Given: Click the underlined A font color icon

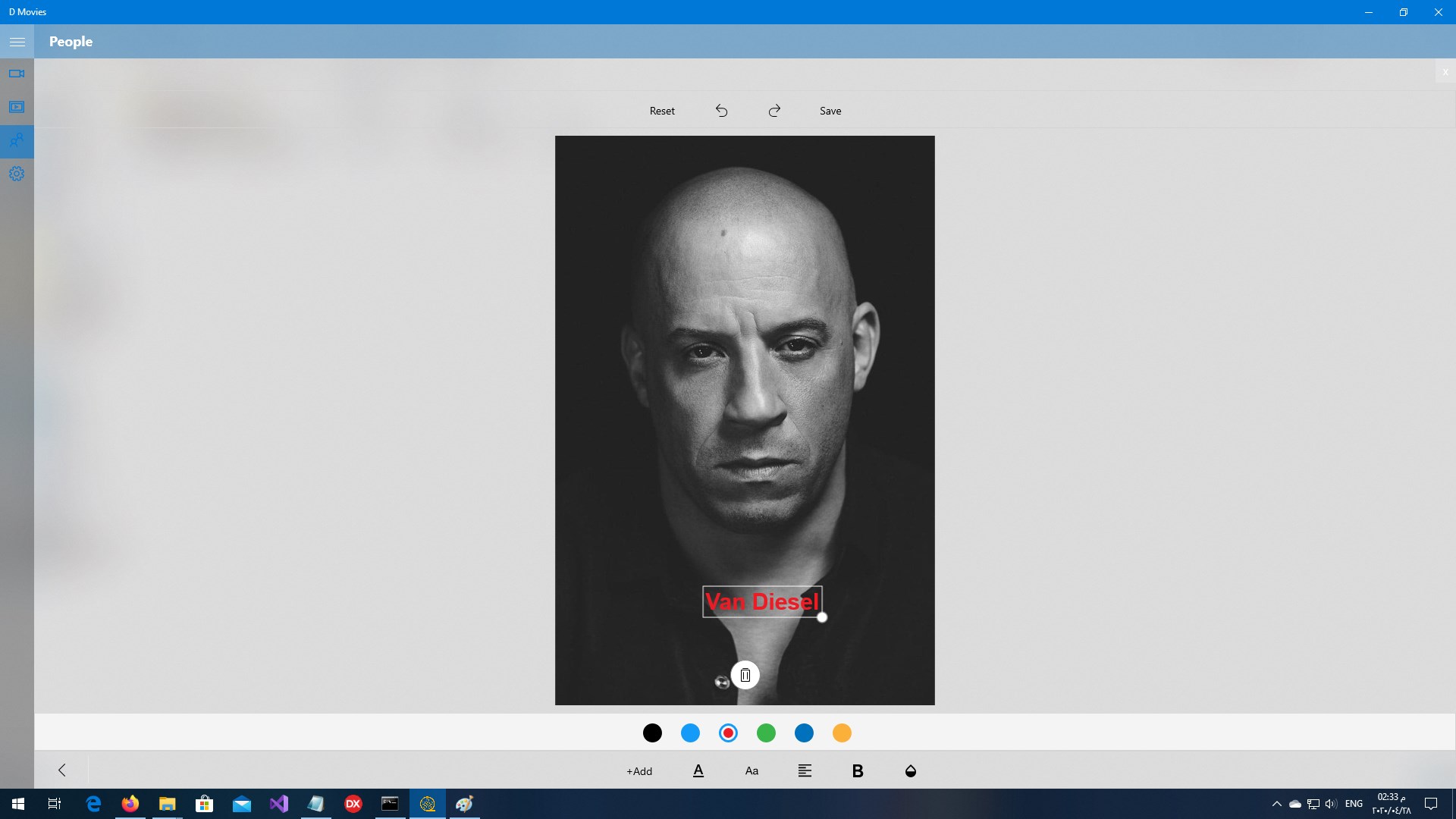Looking at the screenshot, I should coord(698,770).
